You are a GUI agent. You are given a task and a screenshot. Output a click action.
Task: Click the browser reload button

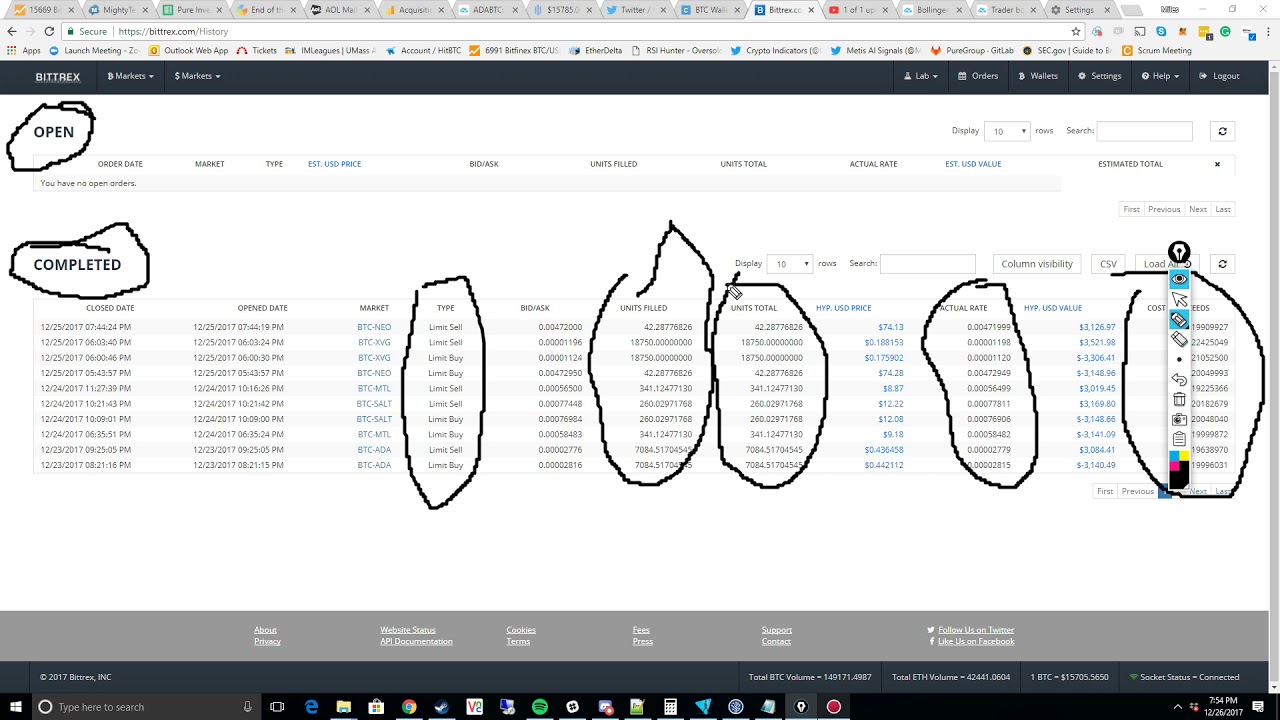coord(51,31)
